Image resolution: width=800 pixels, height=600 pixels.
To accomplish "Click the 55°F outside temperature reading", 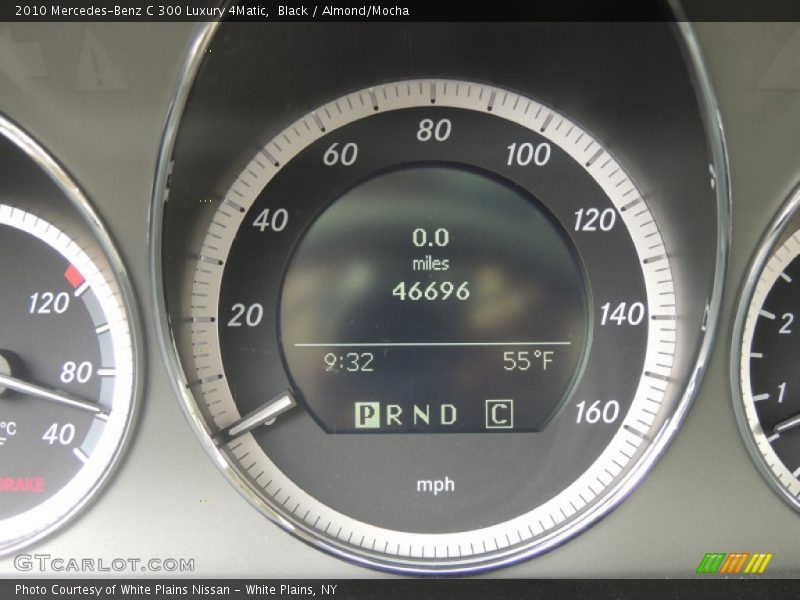I will pyautogui.click(x=528, y=361).
